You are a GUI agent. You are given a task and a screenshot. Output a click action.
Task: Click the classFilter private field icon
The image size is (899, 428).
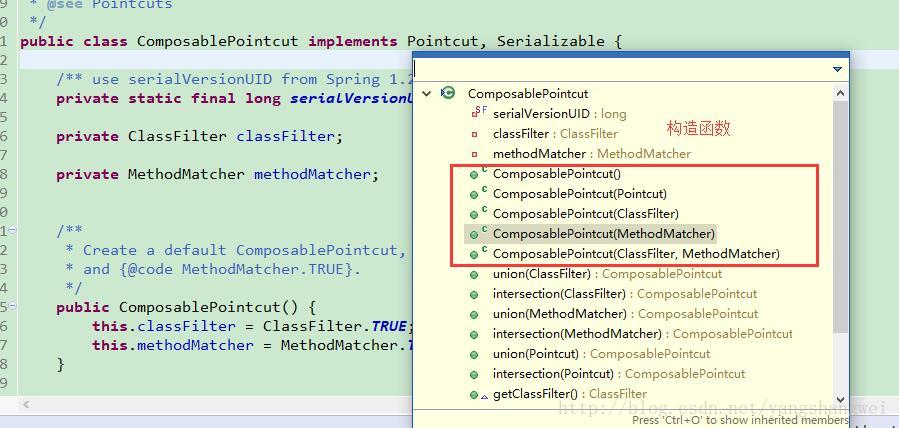(475, 133)
